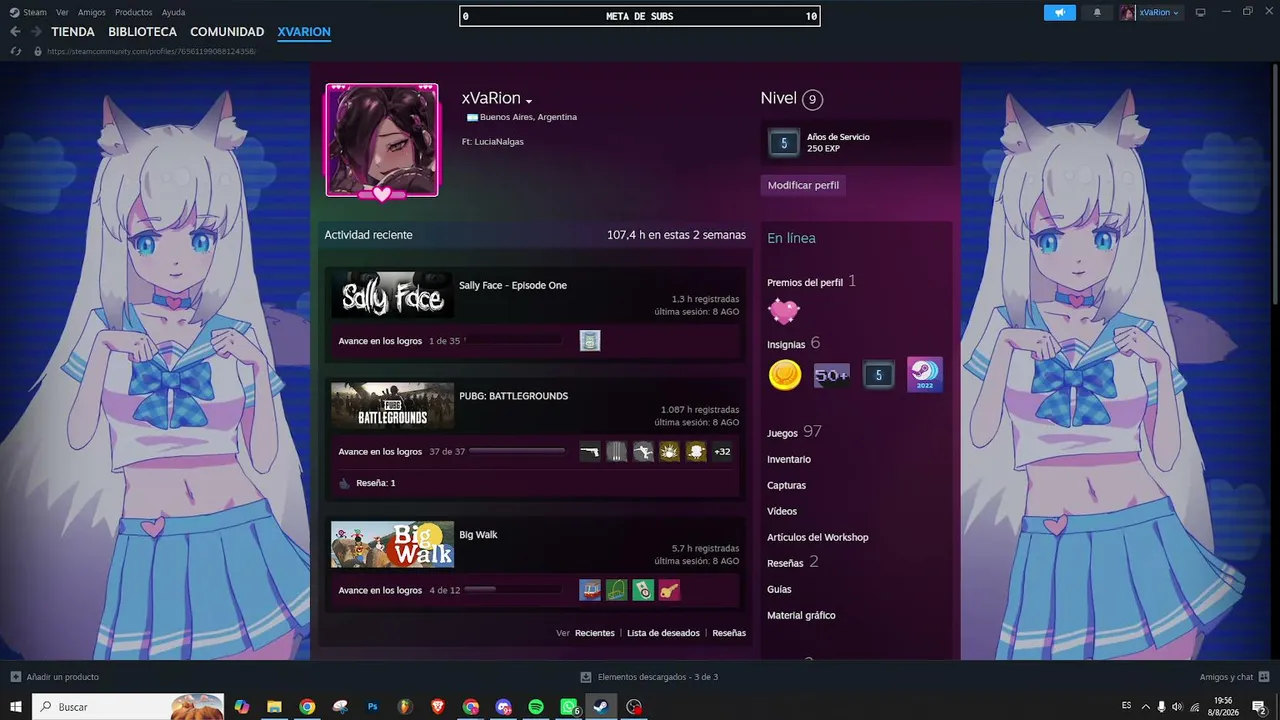Open the Capturas link

pyautogui.click(x=786, y=485)
